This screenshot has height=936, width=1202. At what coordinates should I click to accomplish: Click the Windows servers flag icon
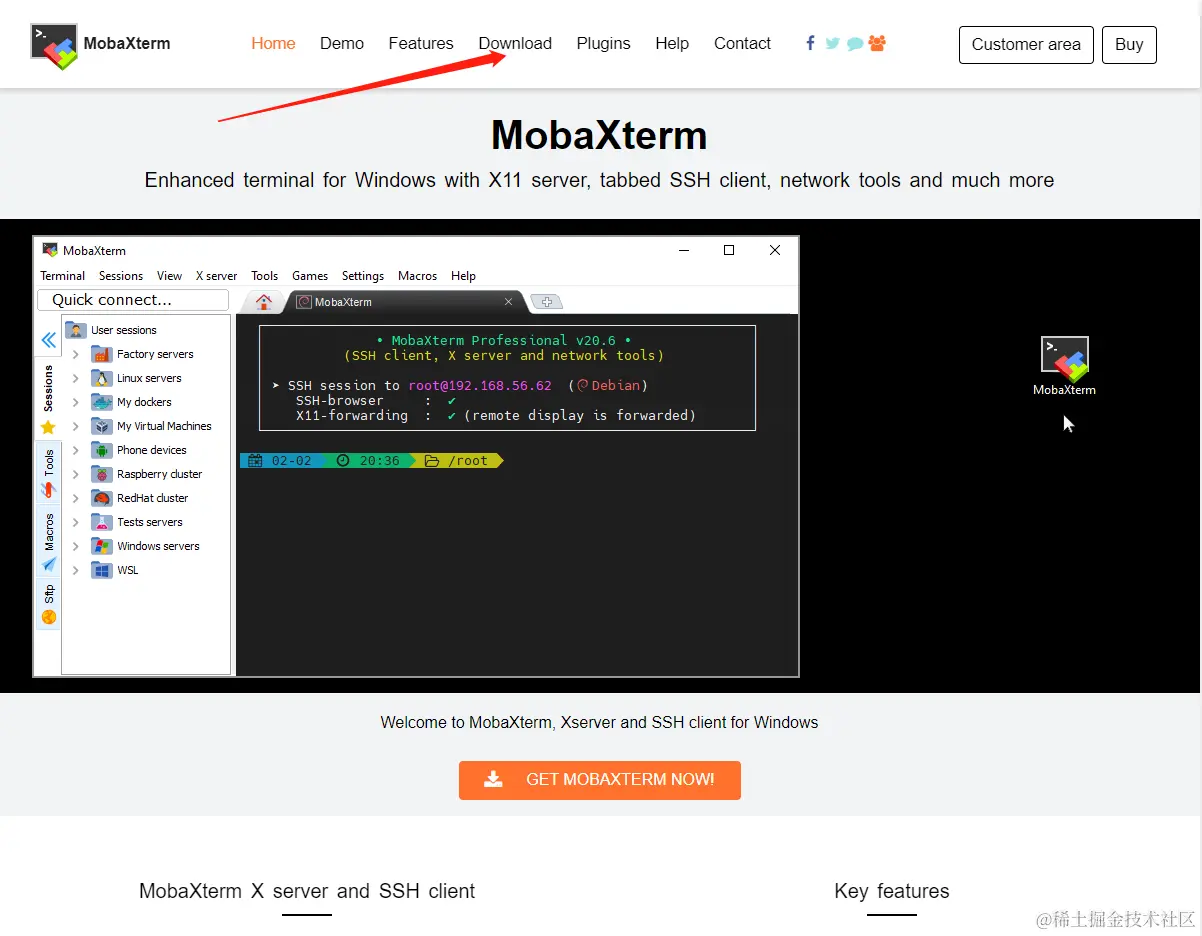click(101, 546)
